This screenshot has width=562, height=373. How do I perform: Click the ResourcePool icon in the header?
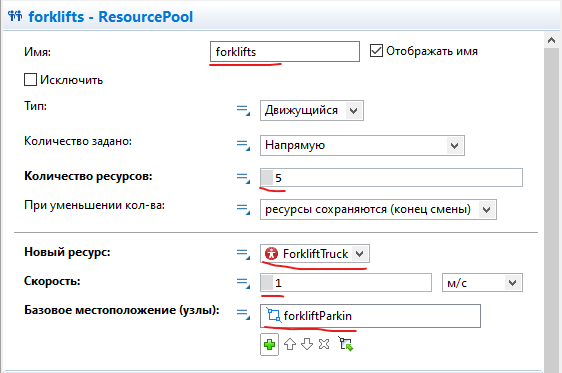(15, 16)
